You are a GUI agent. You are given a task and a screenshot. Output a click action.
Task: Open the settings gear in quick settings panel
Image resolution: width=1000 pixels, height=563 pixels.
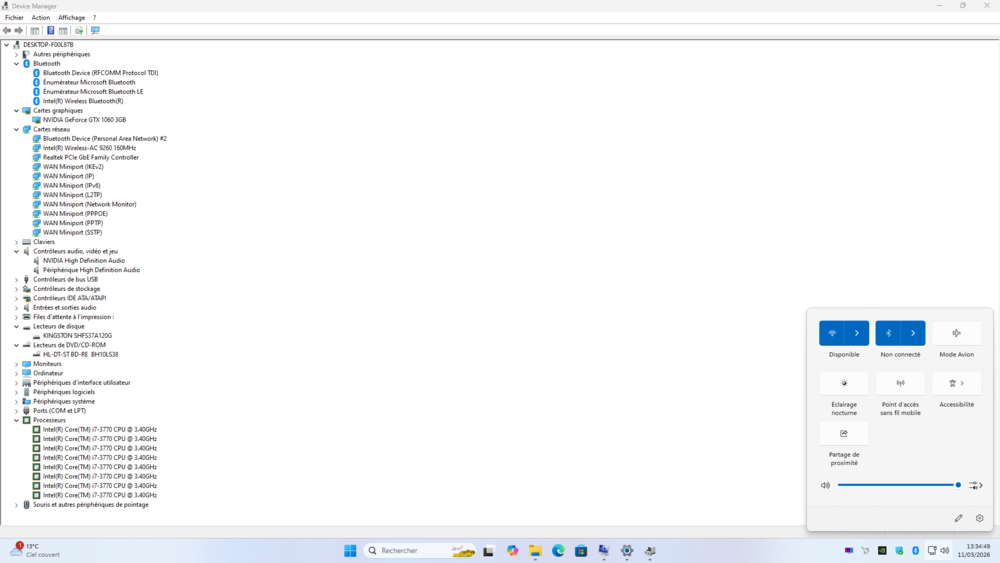[x=979, y=518]
